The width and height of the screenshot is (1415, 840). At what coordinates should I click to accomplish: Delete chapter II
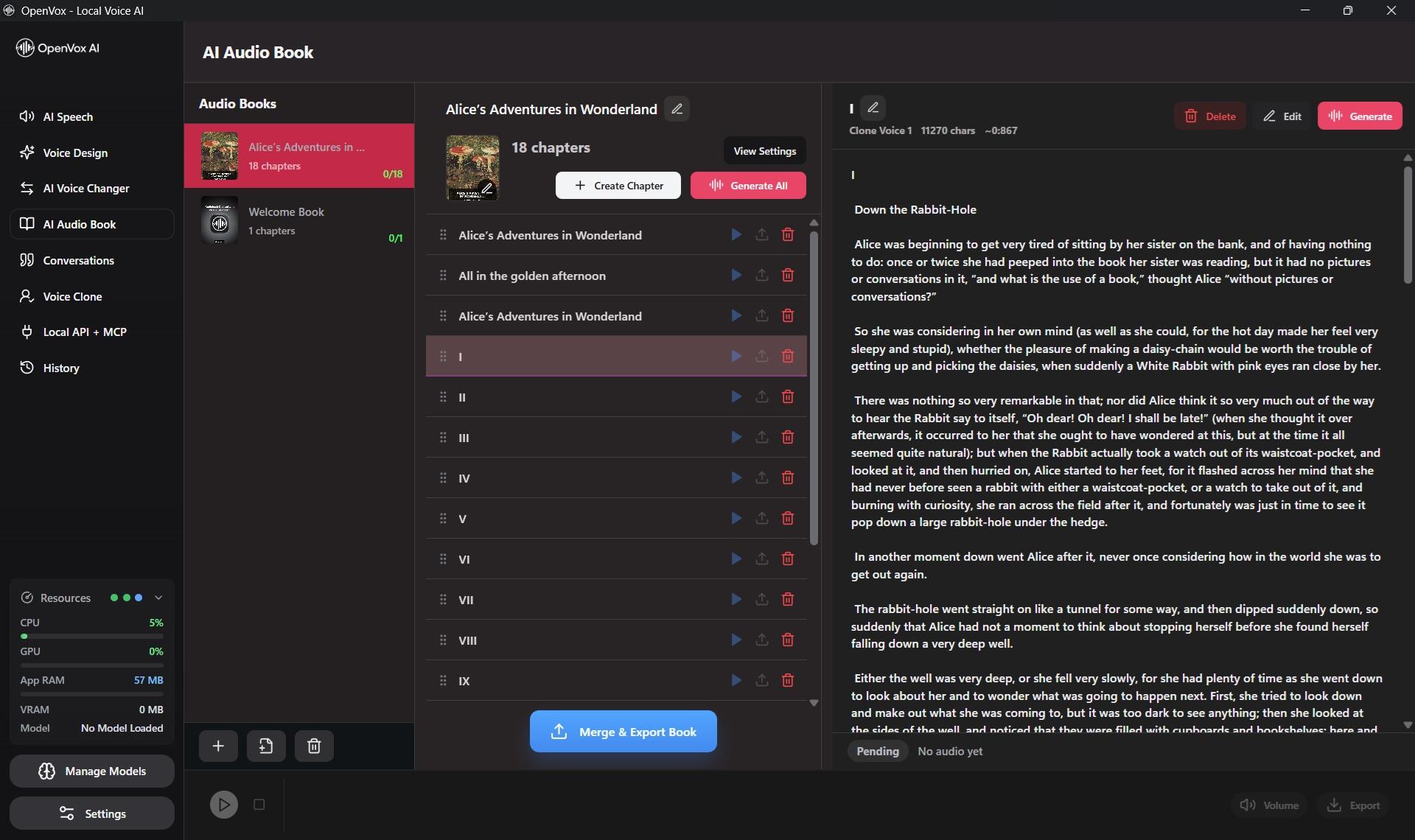point(787,396)
